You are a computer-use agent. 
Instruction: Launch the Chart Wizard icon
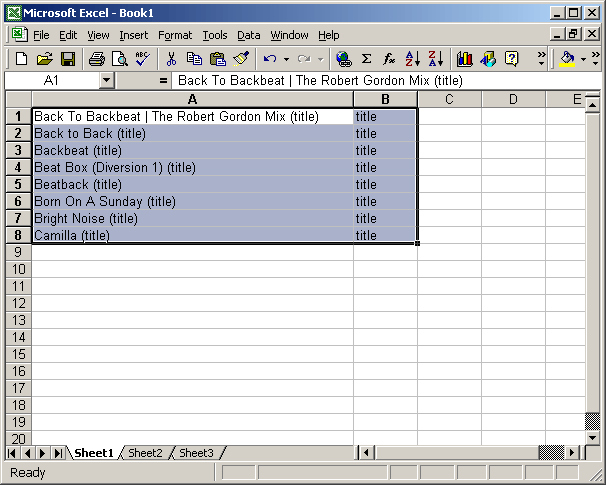point(464,59)
